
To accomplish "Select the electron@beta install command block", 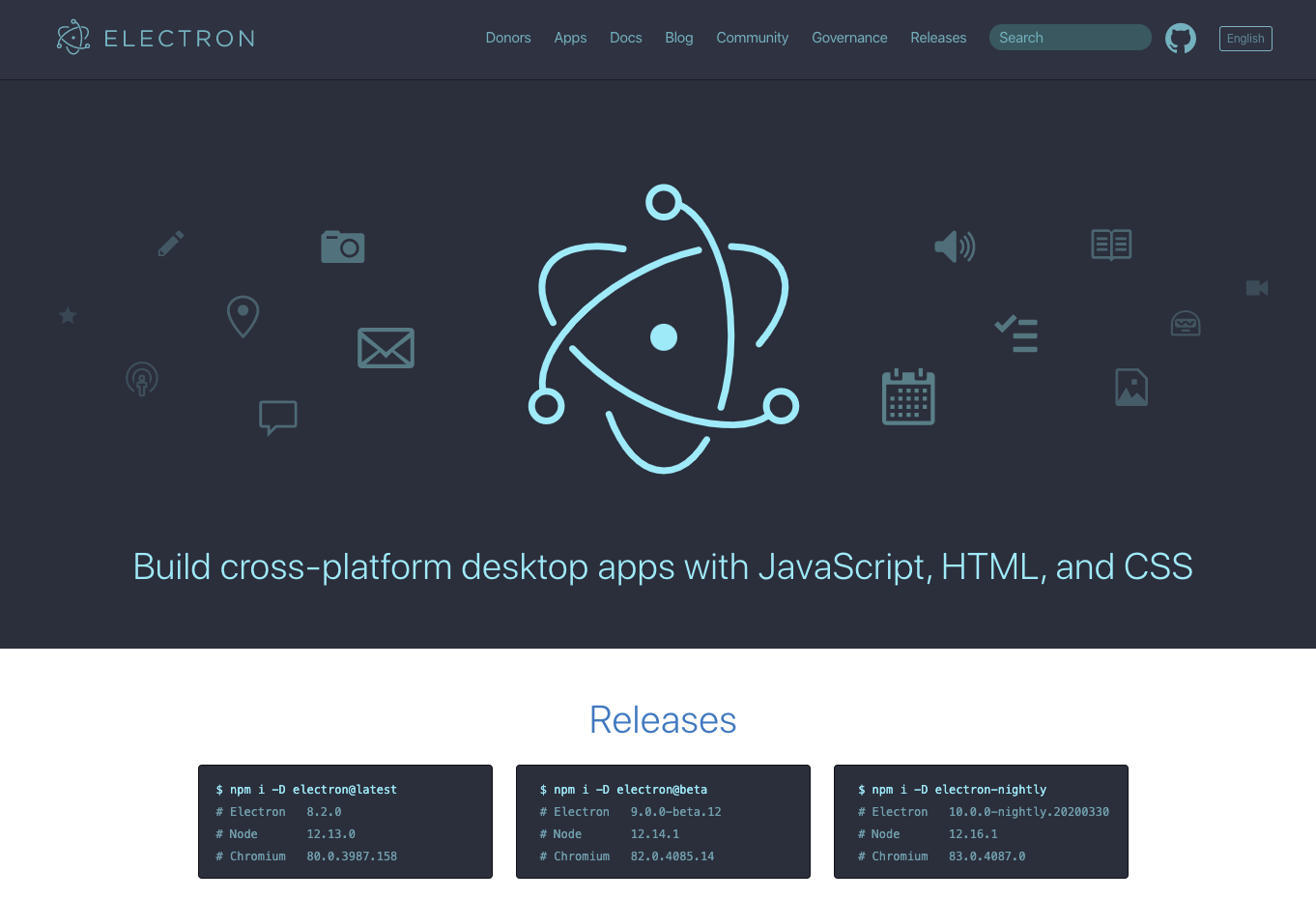I will [x=663, y=822].
